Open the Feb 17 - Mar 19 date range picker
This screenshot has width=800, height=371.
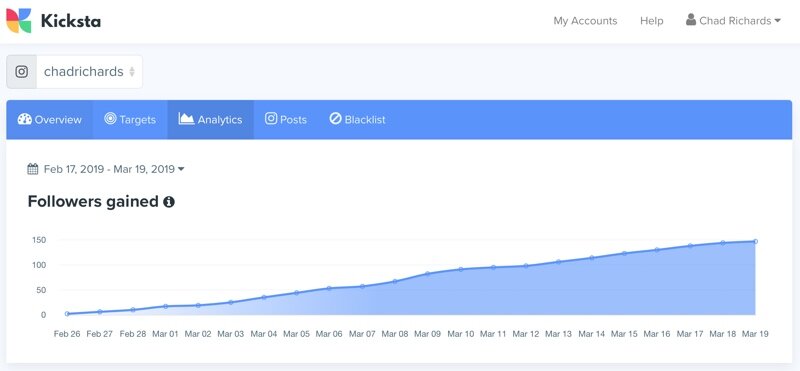pyautogui.click(x=106, y=169)
